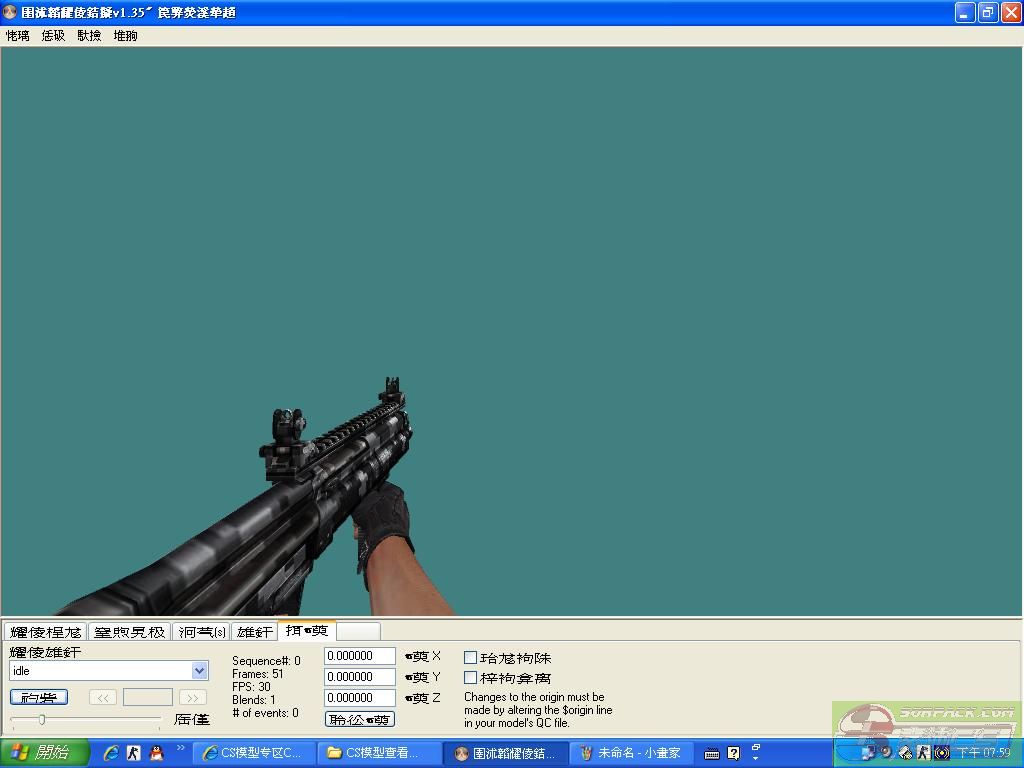
Task: Open the first menu in the menu bar
Action: tap(18, 35)
